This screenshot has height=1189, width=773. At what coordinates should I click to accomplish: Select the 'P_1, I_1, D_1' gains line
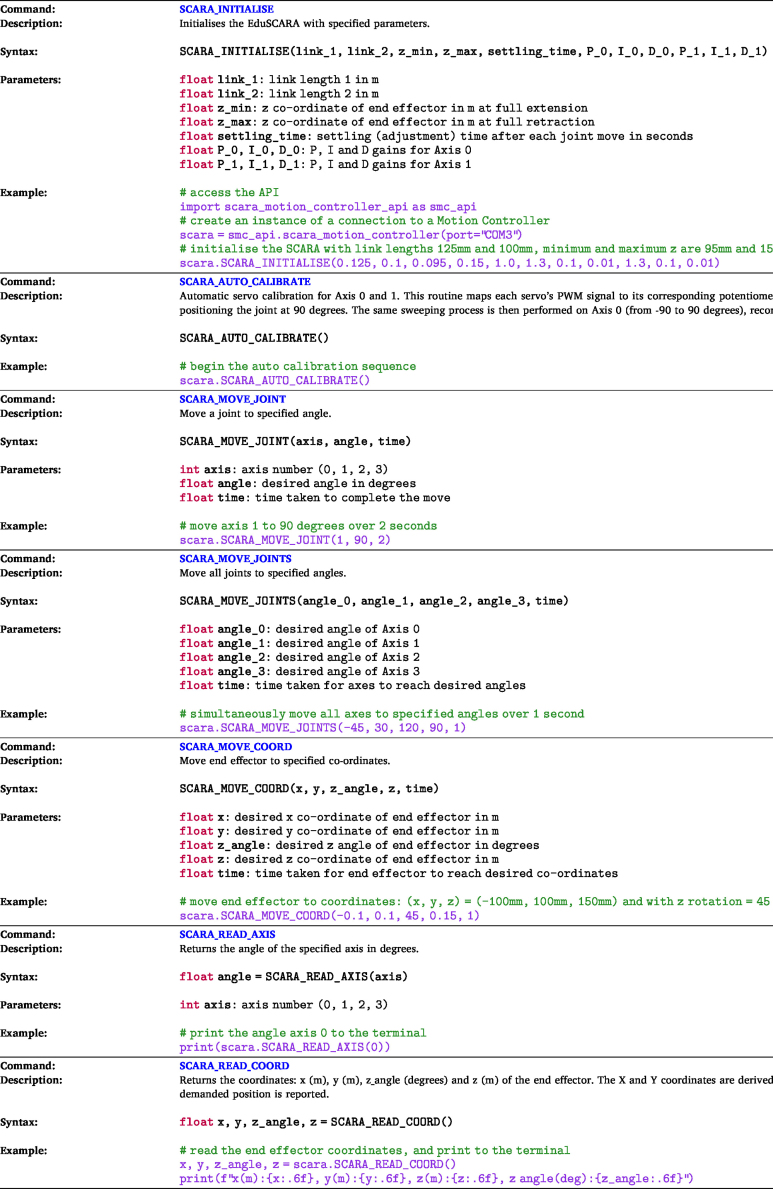[325, 164]
